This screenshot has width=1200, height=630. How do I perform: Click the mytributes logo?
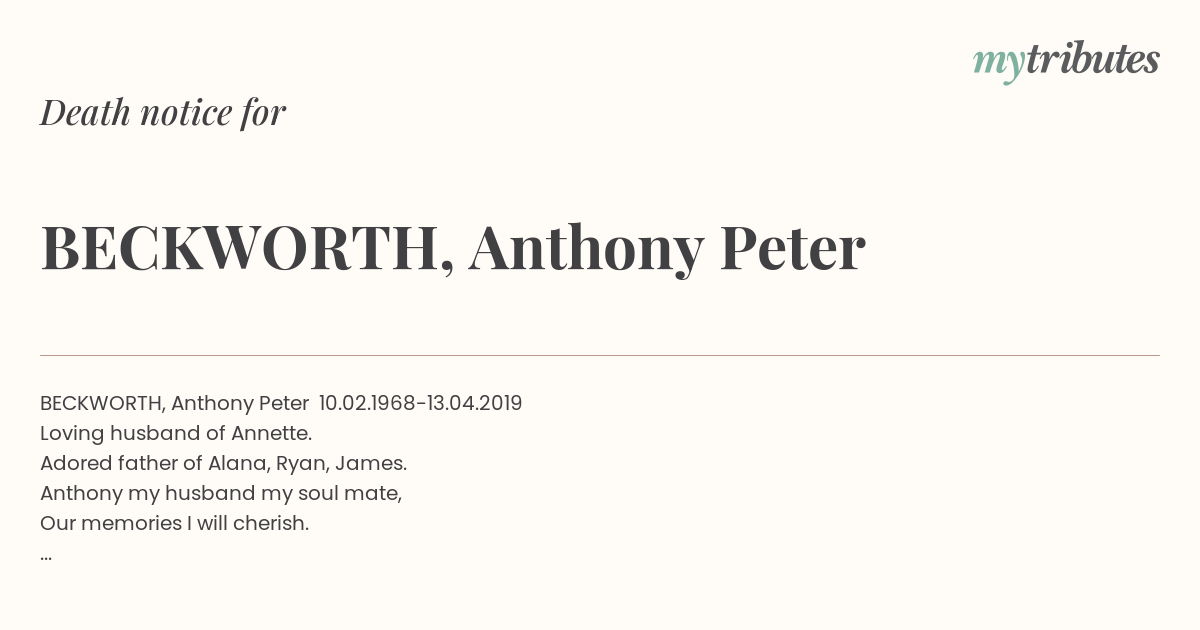[1066, 61]
